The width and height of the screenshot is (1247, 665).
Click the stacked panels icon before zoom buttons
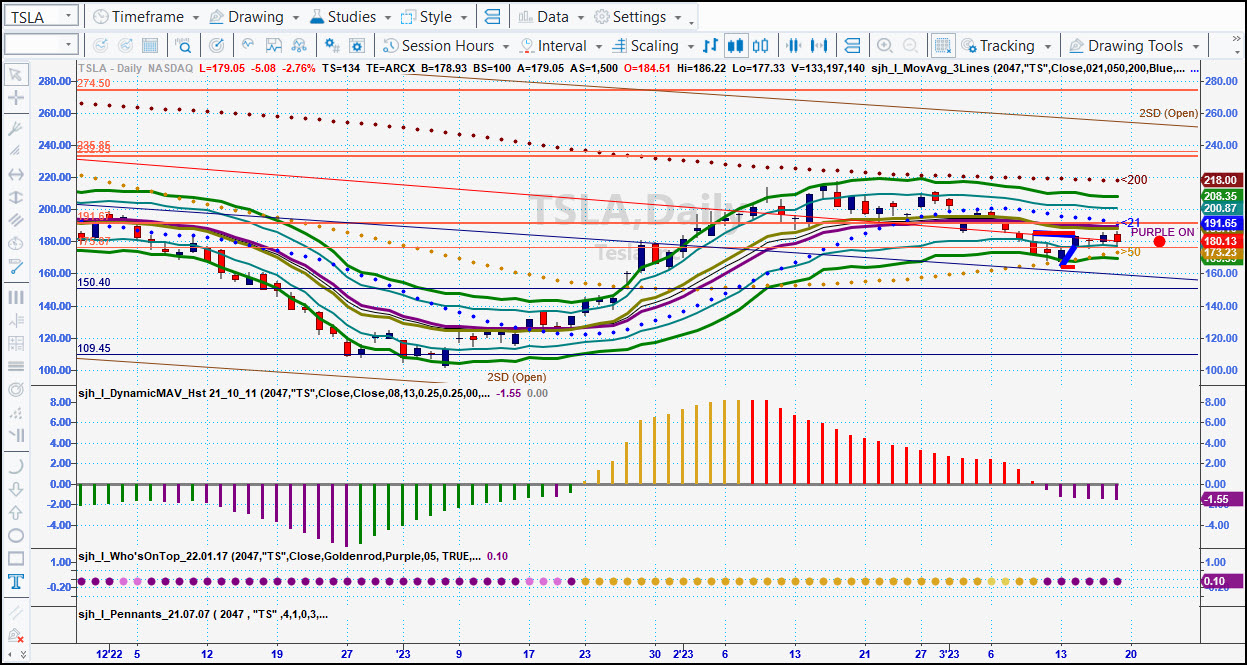click(x=852, y=45)
